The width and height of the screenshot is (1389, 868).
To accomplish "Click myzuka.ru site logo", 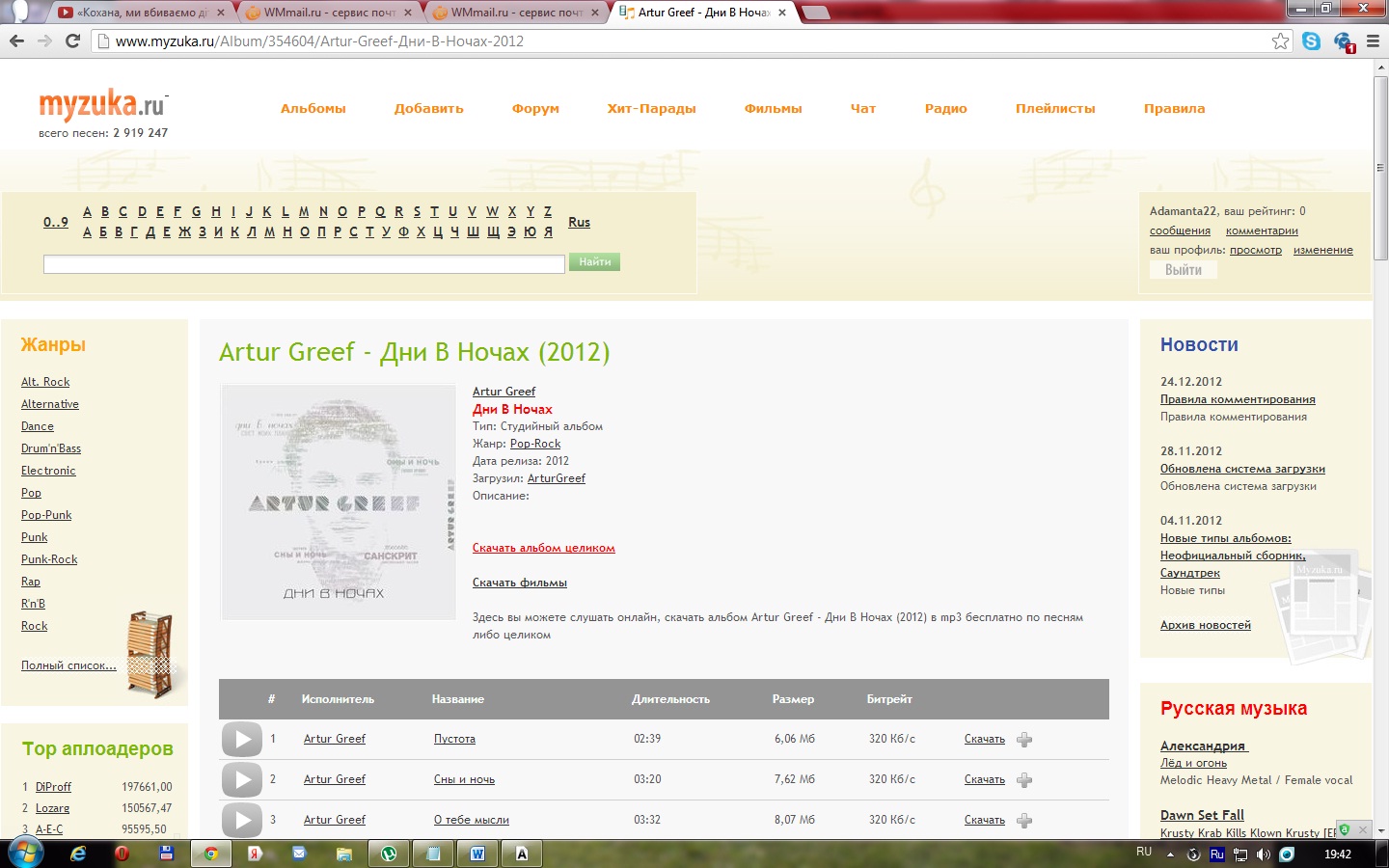I will [x=103, y=104].
